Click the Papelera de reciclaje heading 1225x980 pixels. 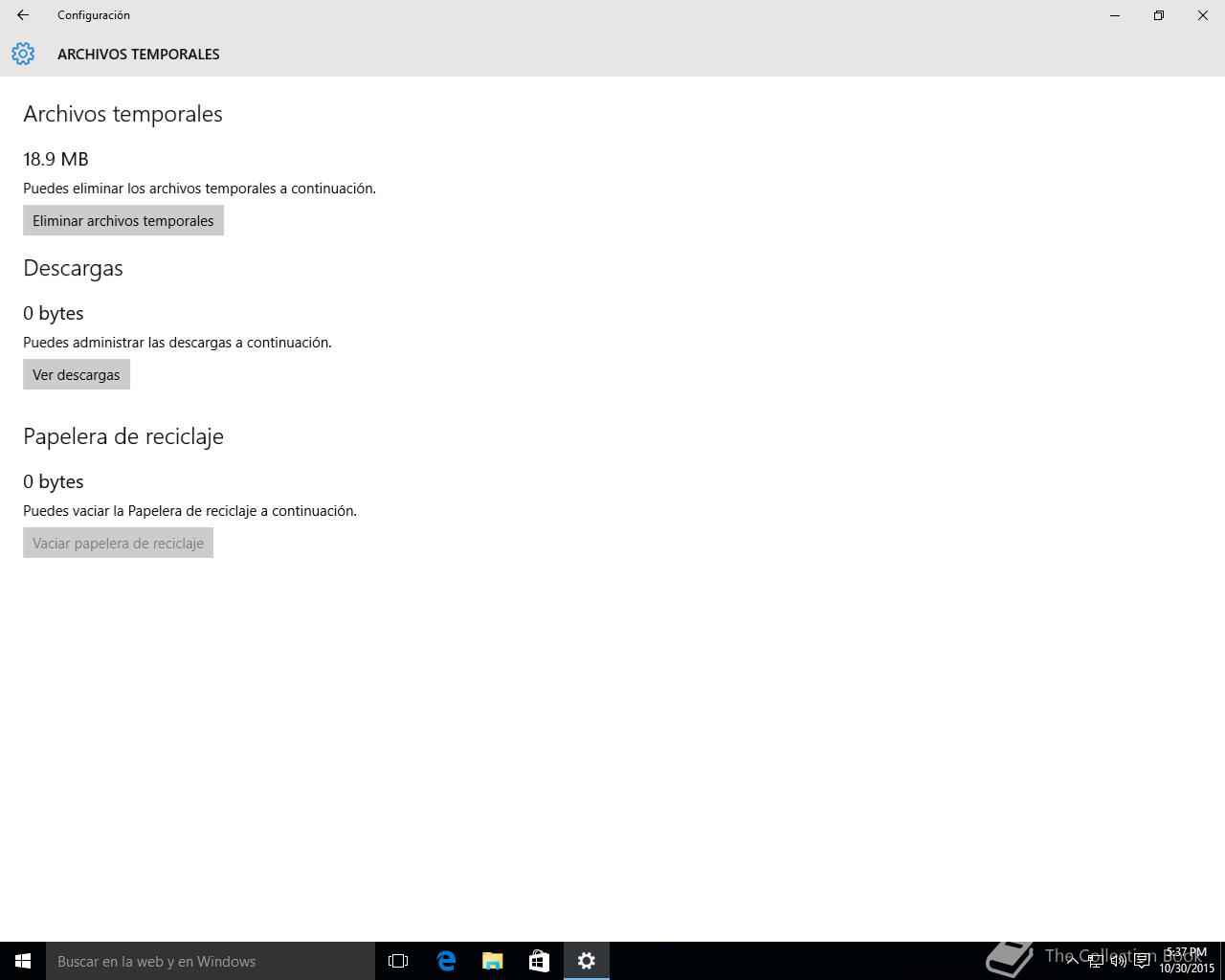pyautogui.click(x=123, y=436)
